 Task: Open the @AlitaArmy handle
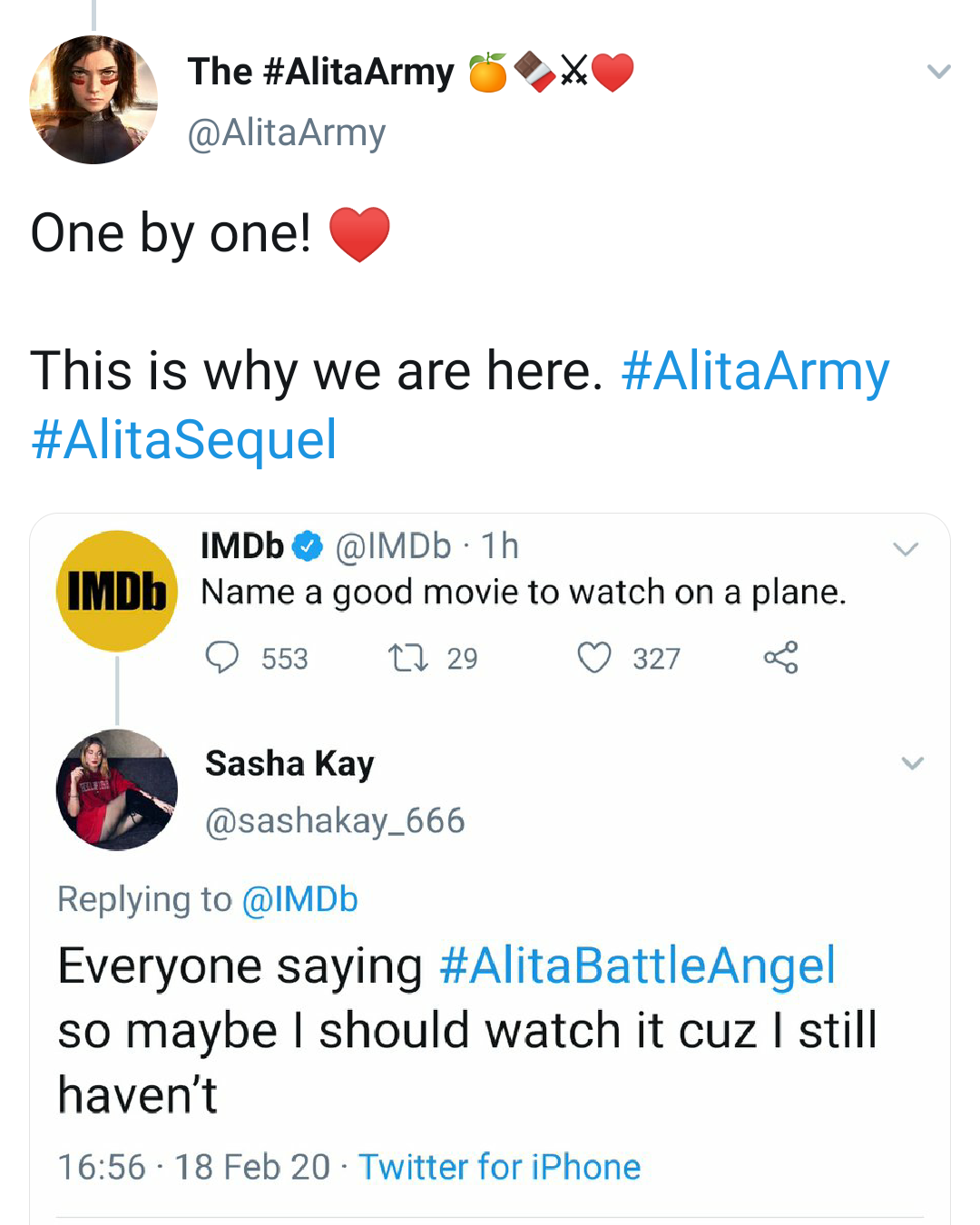pos(286,132)
